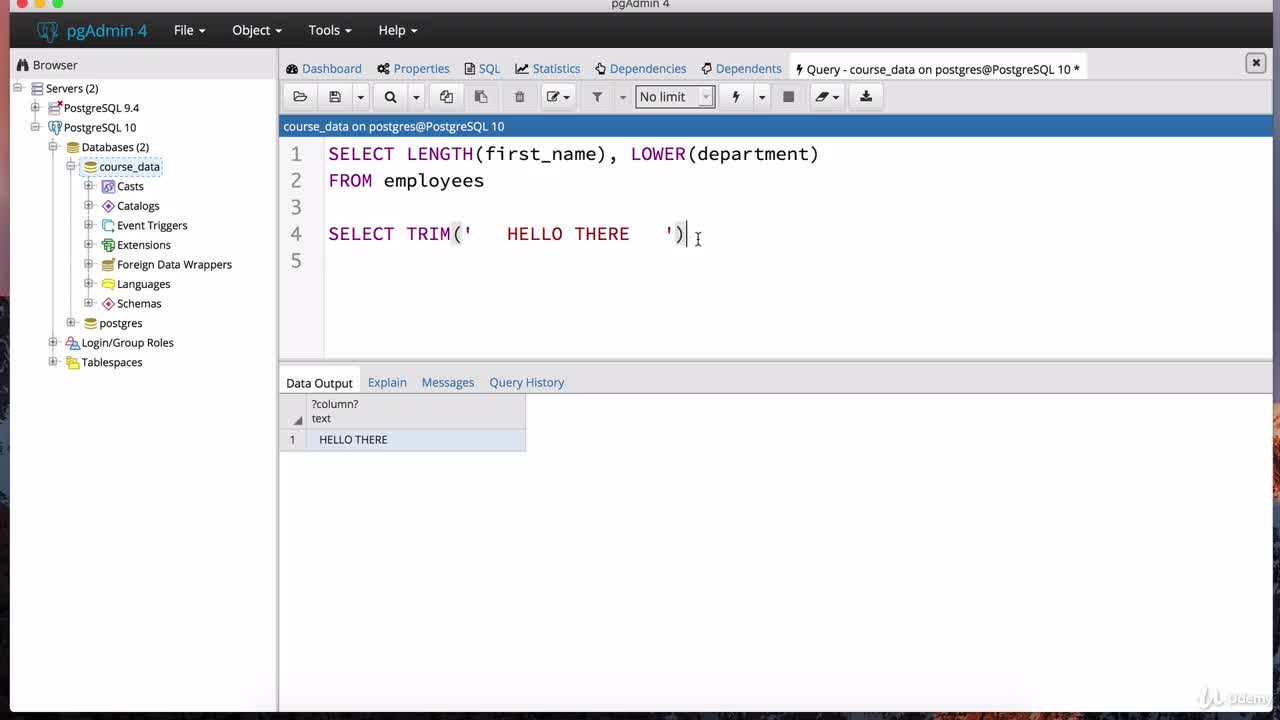Image resolution: width=1280 pixels, height=720 pixels.
Task: Open the Edit pencil dropdown
Action: pyautogui.click(x=557, y=97)
